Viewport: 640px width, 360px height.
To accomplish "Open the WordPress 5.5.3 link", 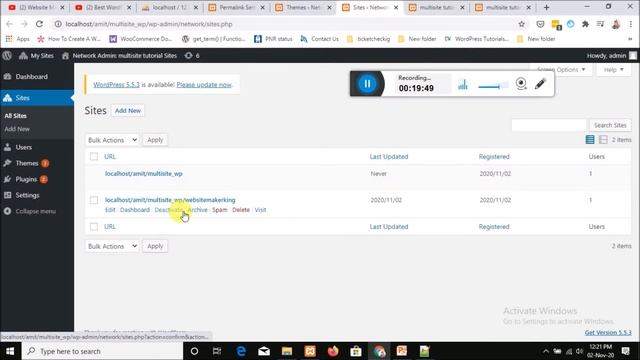I will 116,84.
